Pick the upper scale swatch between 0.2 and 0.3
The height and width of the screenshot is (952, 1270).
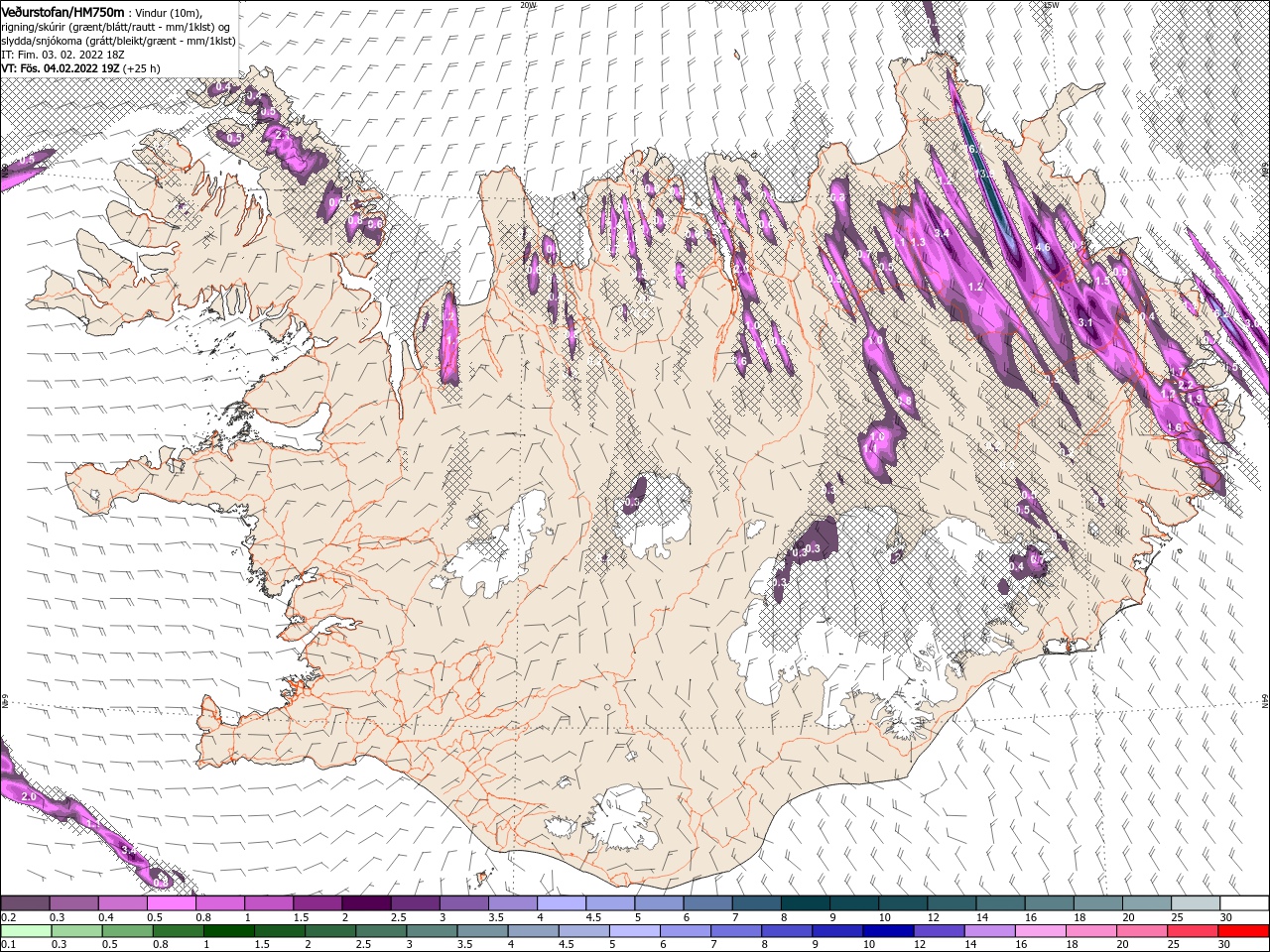(25, 902)
